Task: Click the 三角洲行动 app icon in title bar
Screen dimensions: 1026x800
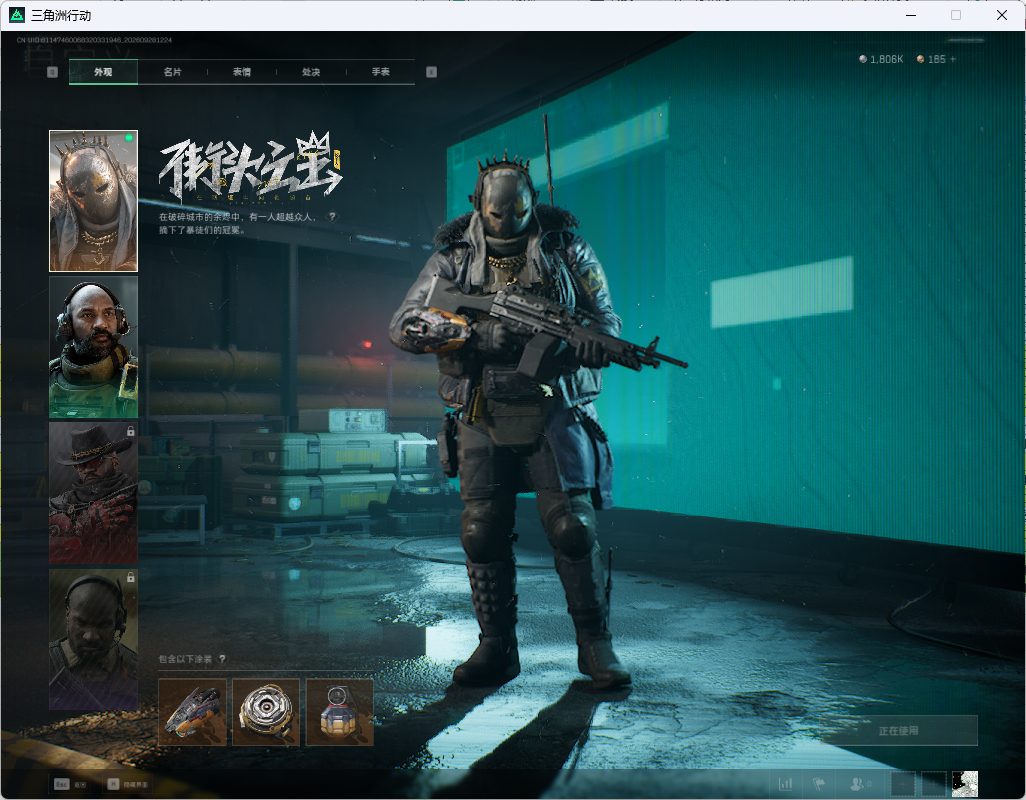Action: coord(17,15)
